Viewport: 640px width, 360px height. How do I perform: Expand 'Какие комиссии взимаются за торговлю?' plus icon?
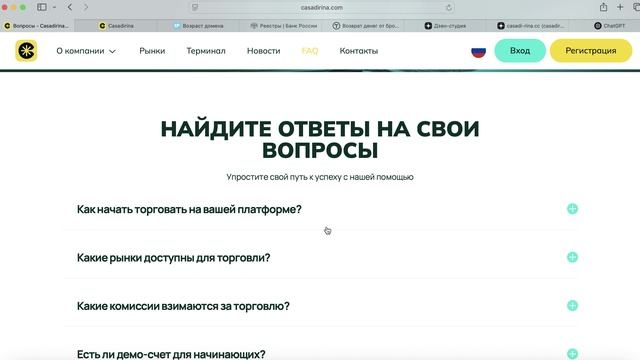572,305
